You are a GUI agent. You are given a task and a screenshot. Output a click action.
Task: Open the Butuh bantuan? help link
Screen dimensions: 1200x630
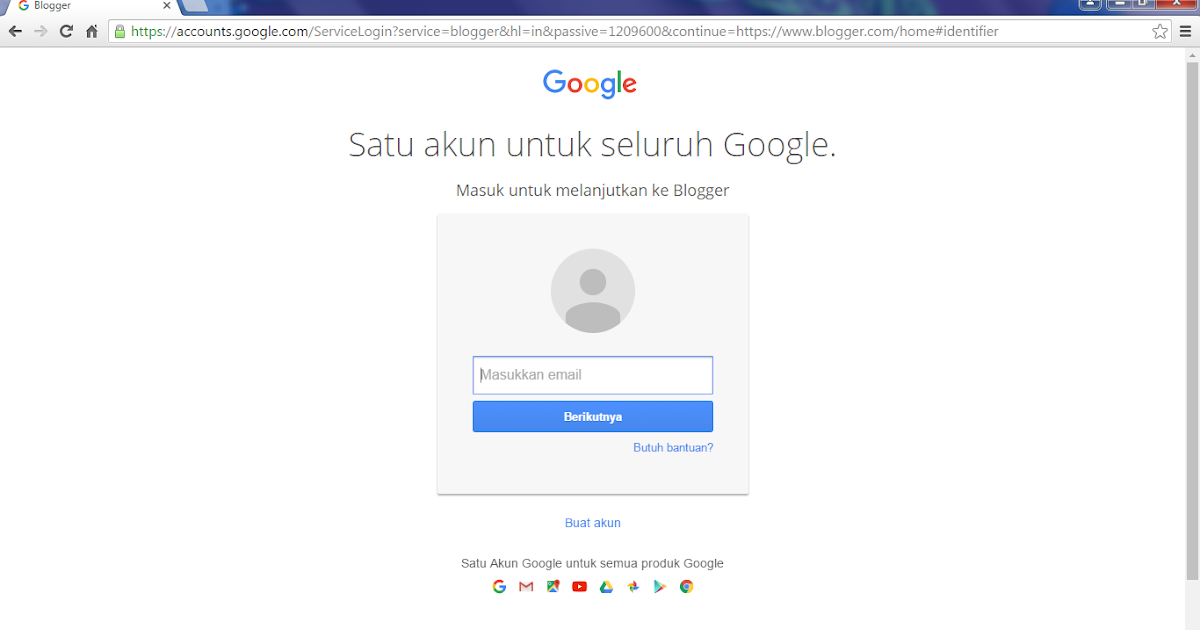point(673,448)
